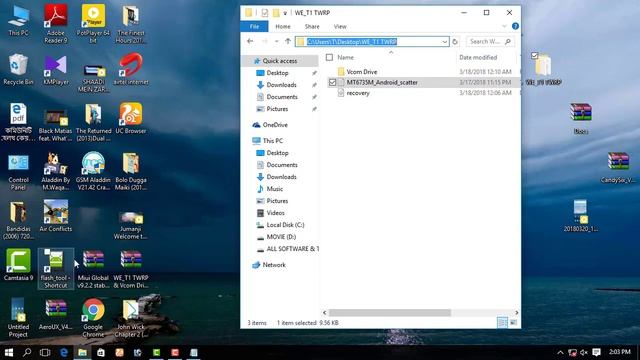Screen dimensions: 640x360
Task: Launch Edge from the taskbar
Action: pos(64,352)
